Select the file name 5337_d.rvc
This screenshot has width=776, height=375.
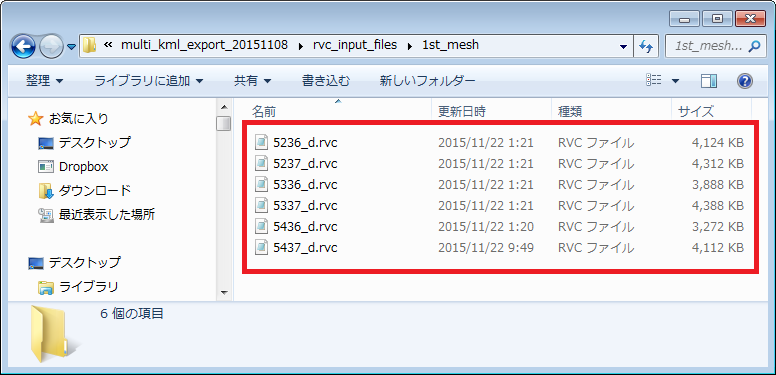(305, 205)
